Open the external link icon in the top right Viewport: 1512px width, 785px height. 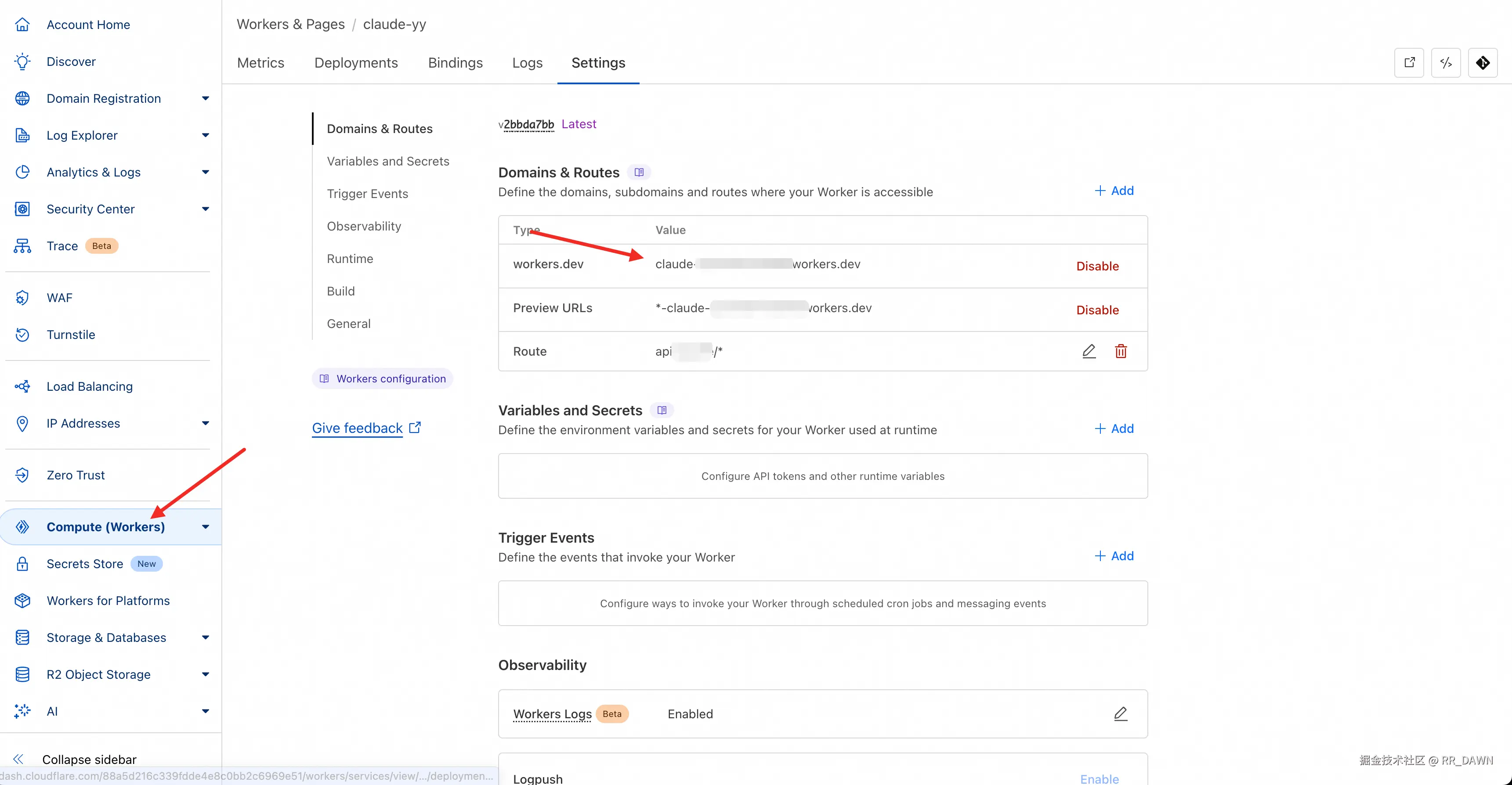(1409, 63)
